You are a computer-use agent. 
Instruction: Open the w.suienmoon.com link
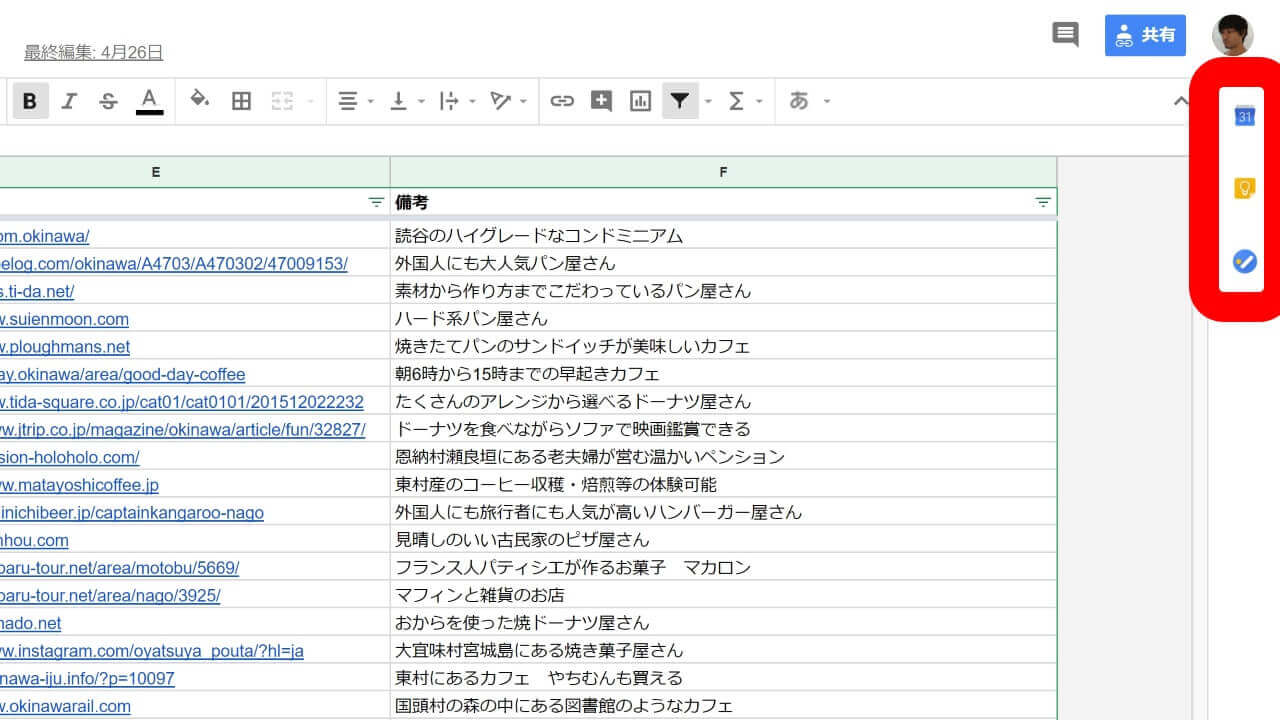tap(64, 319)
